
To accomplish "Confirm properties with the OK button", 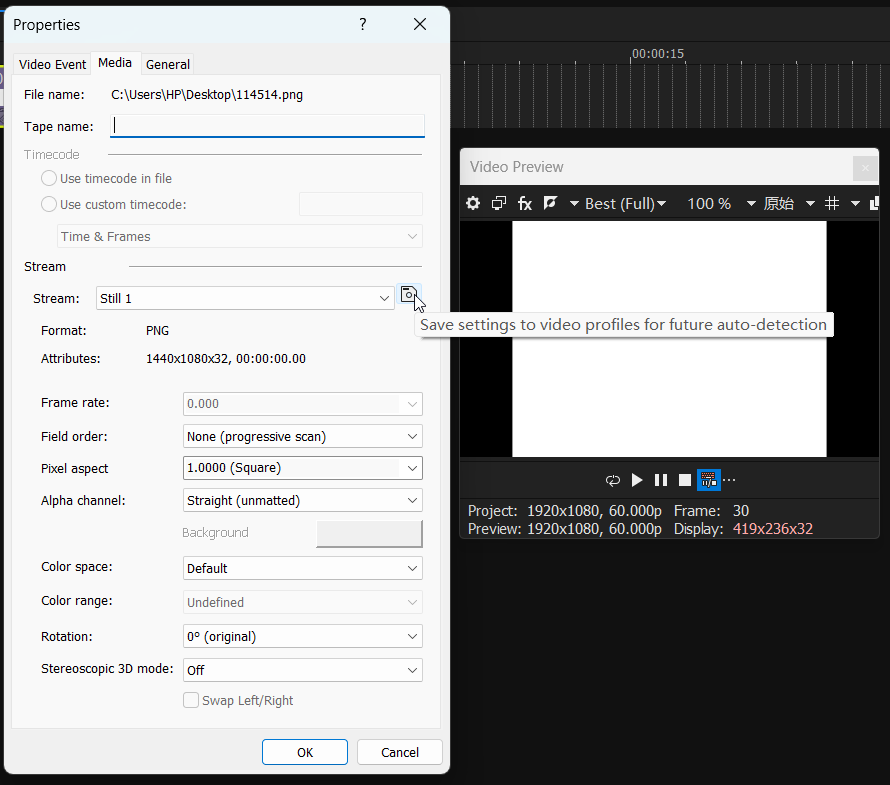I will tap(304, 751).
